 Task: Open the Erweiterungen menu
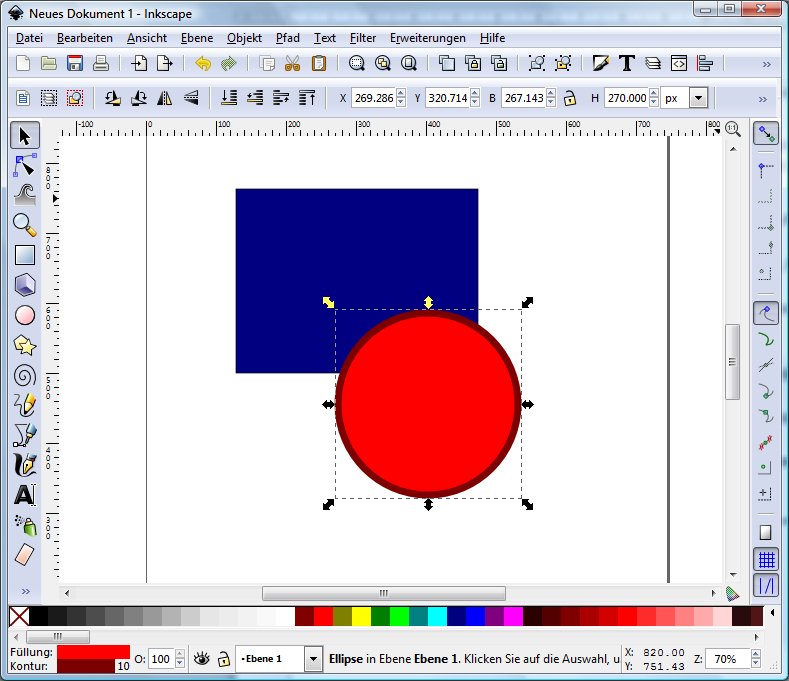(428, 38)
